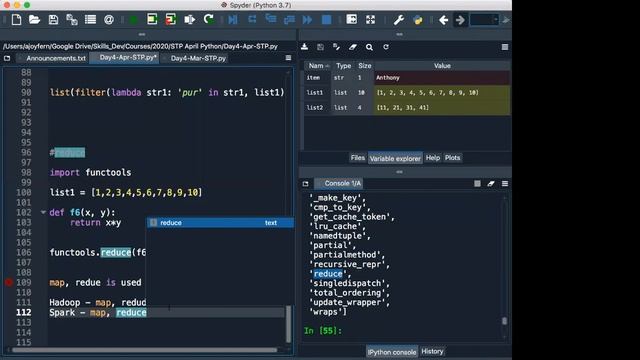The height and width of the screenshot is (360, 640).
Task: Switch to Day4-Mar-STP.py tab
Action: click(198, 58)
